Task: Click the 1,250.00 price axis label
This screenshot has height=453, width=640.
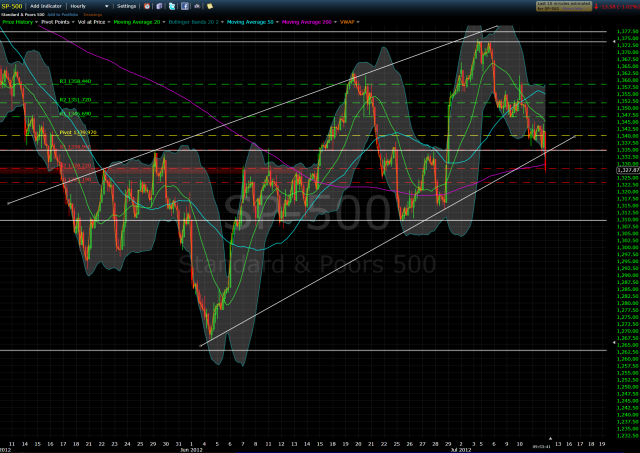Action: point(629,386)
